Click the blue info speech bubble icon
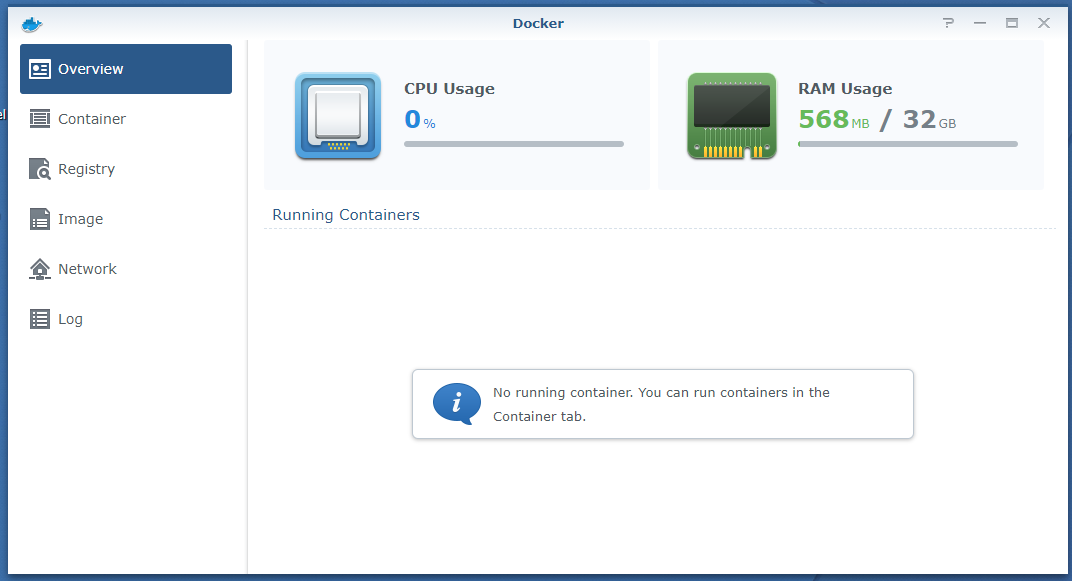 (x=456, y=404)
